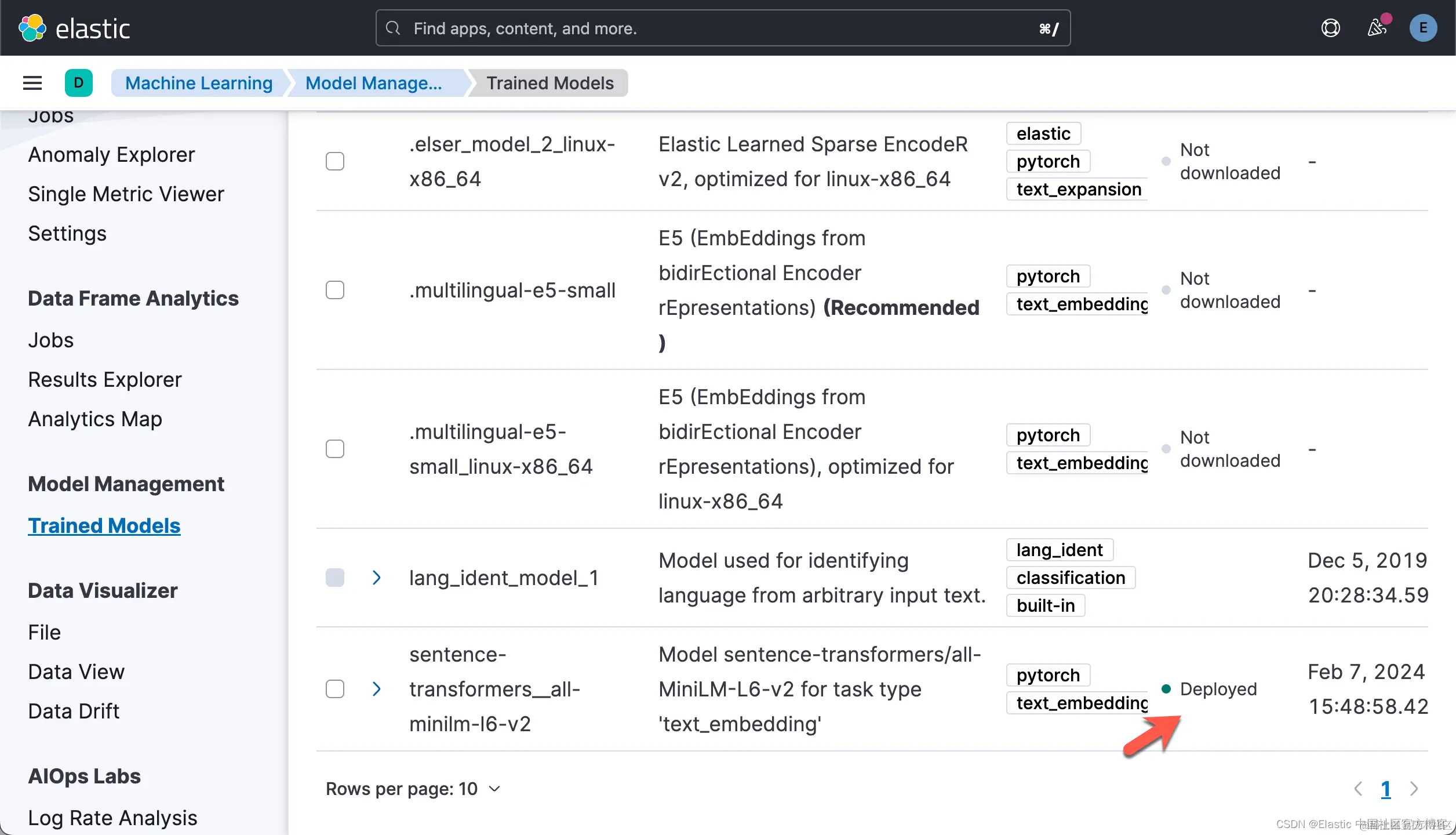Screen dimensions: 1456x835
Task: Click built-in tag badge
Action: click(x=1046, y=605)
